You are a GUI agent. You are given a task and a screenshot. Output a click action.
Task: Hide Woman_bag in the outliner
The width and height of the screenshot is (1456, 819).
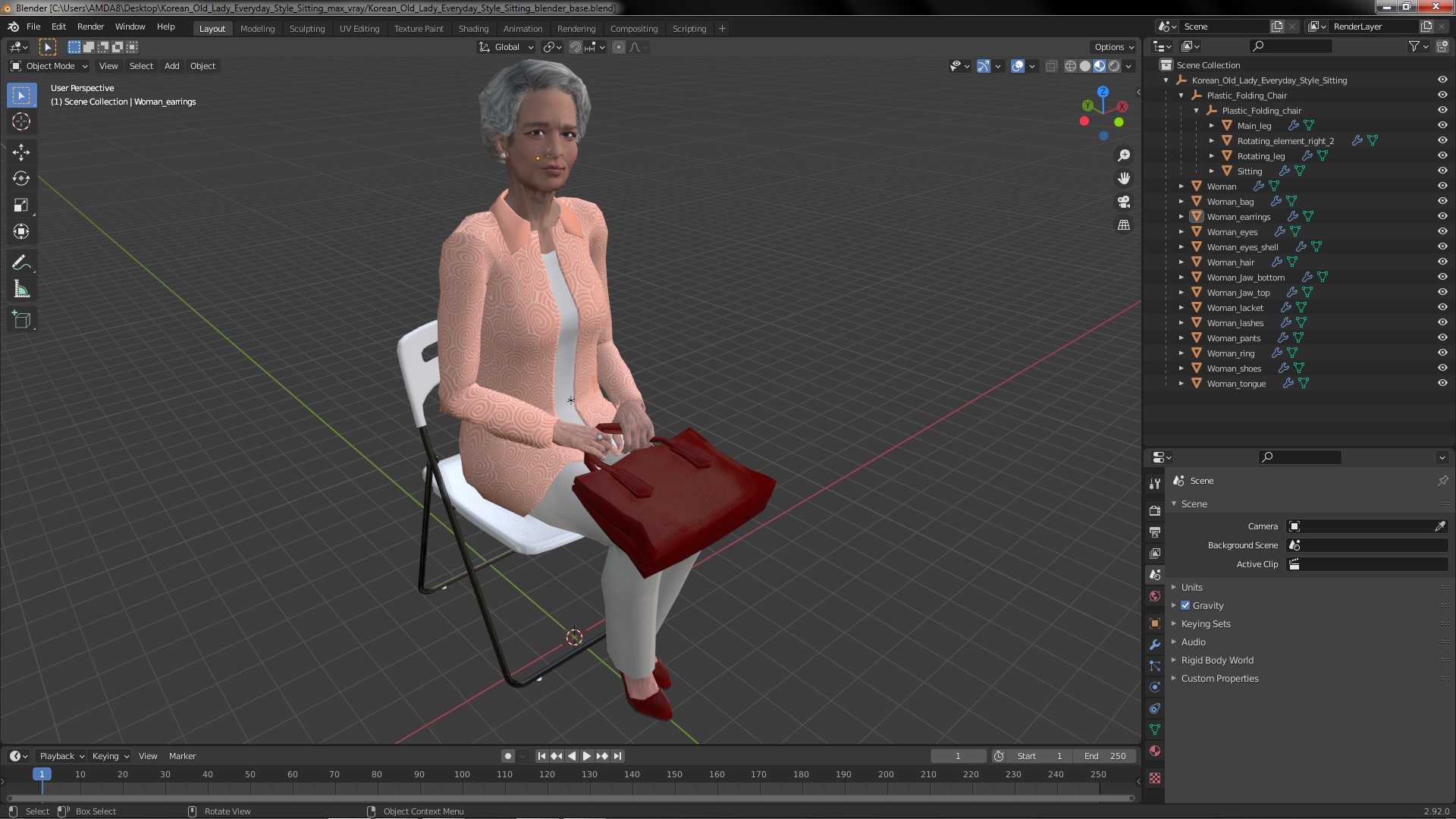pyautogui.click(x=1442, y=202)
